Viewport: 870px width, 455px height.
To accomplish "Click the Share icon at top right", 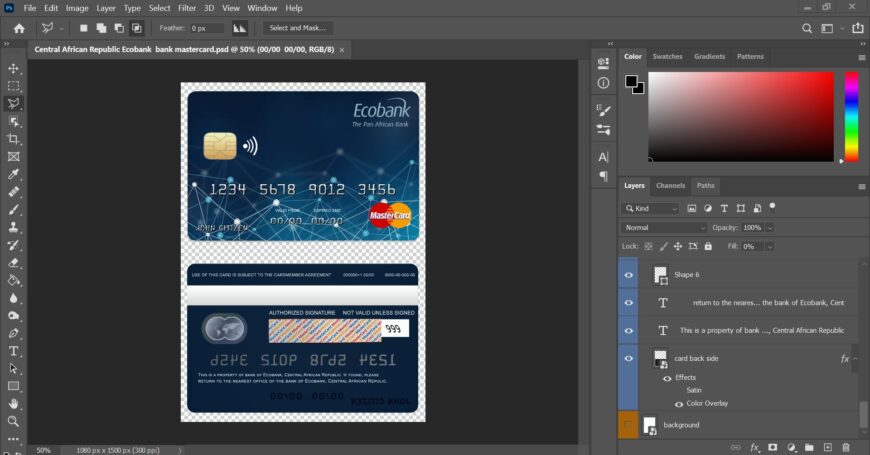I will click(858, 28).
